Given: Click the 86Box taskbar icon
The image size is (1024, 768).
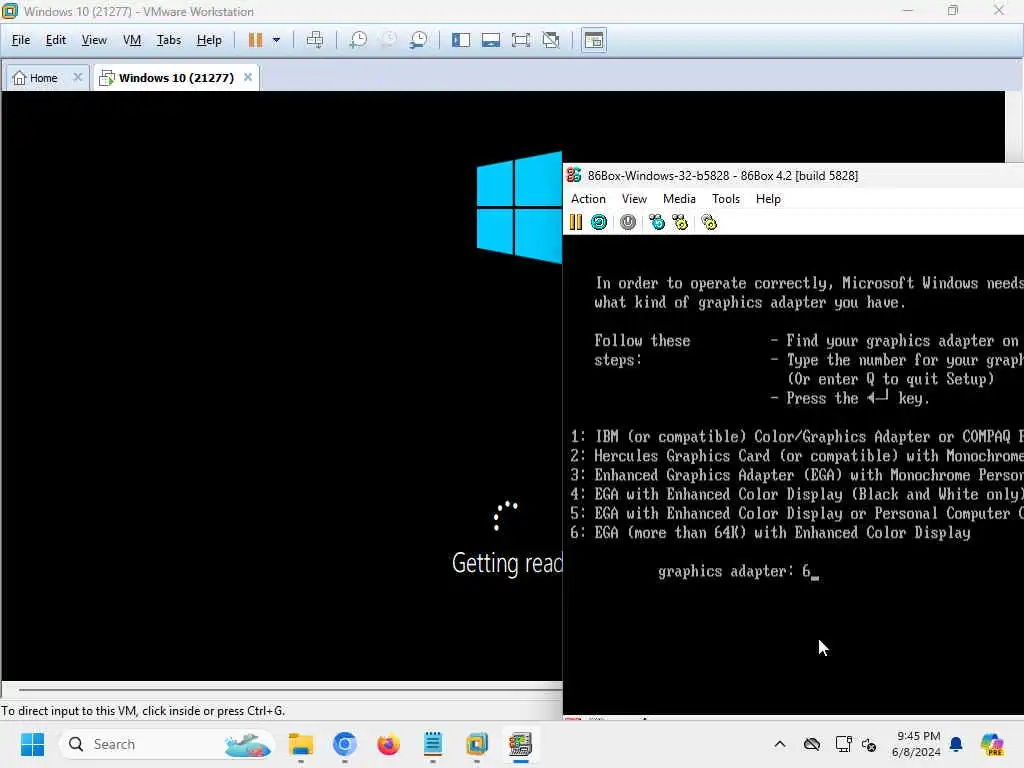Looking at the screenshot, I should 520,744.
